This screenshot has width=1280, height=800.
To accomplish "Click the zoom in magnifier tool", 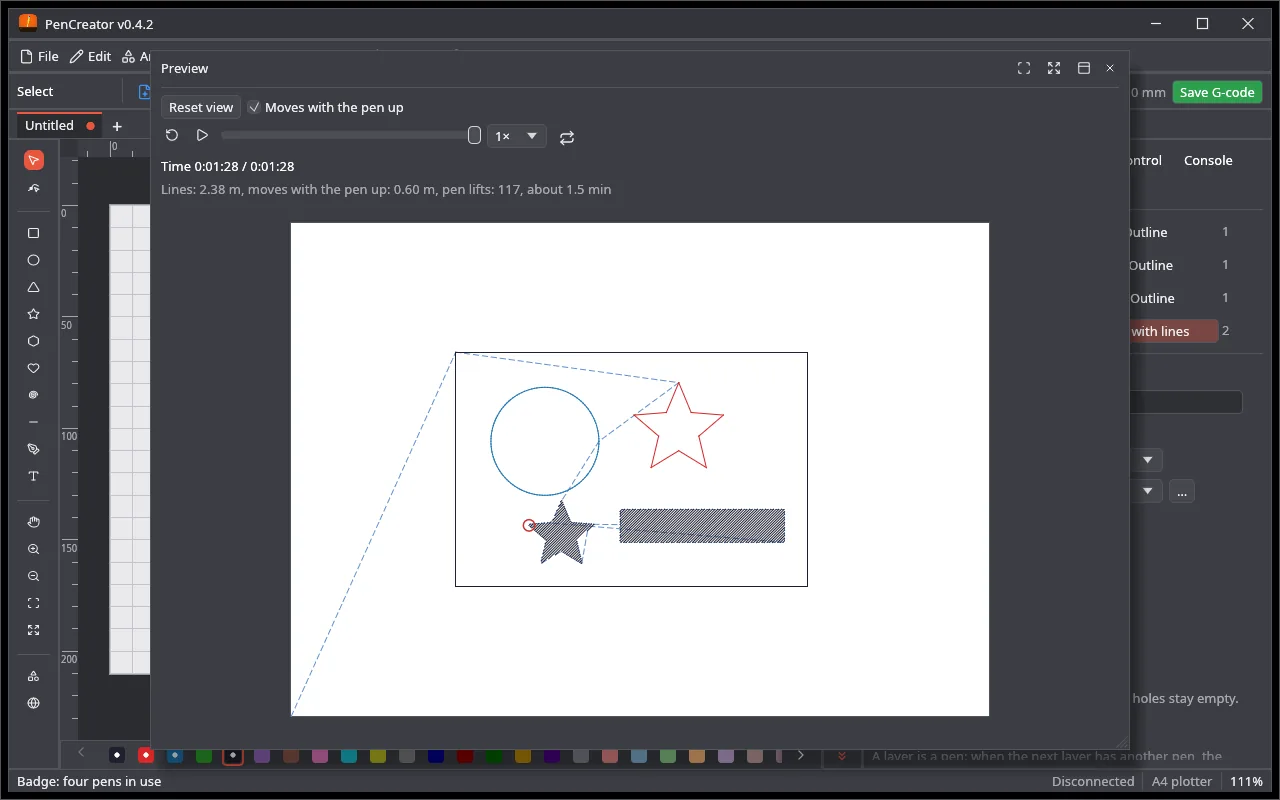I will [x=33, y=549].
